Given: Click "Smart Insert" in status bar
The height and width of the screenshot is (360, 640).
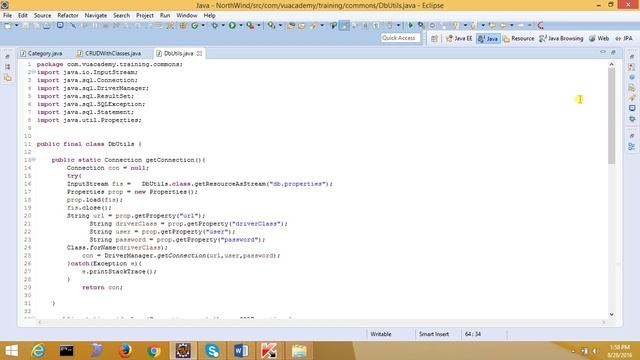Looking at the screenshot, I should pos(433,334).
